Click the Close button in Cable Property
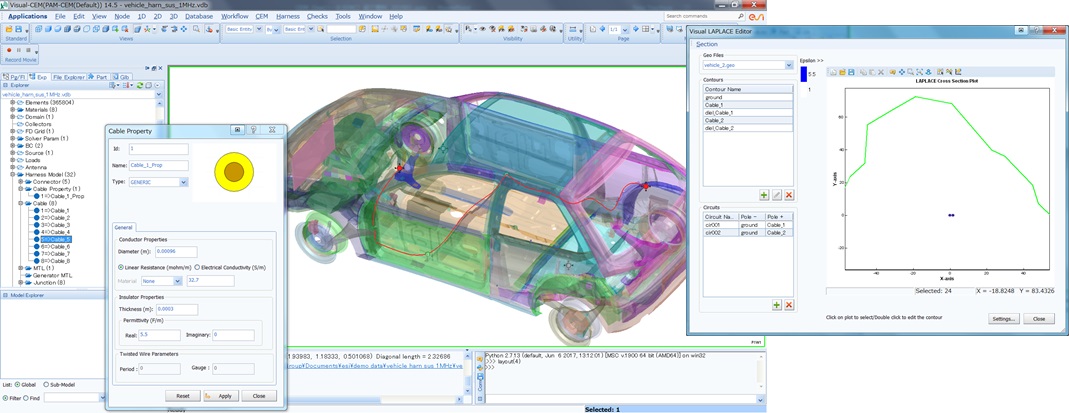The width and height of the screenshot is (1069, 413). coord(258,396)
